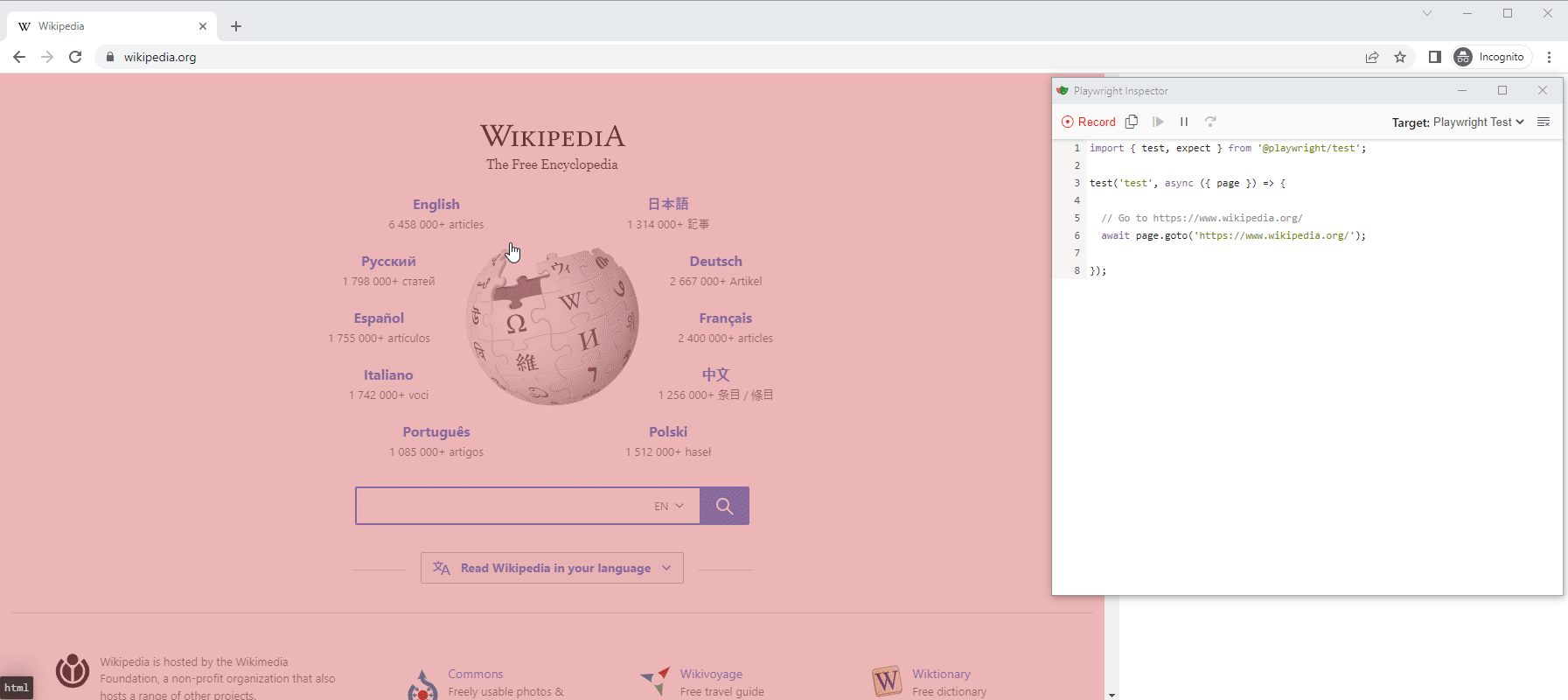This screenshot has width=1568, height=700.
Task: Click the Step over icon in Inspector
Action: [1210, 122]
